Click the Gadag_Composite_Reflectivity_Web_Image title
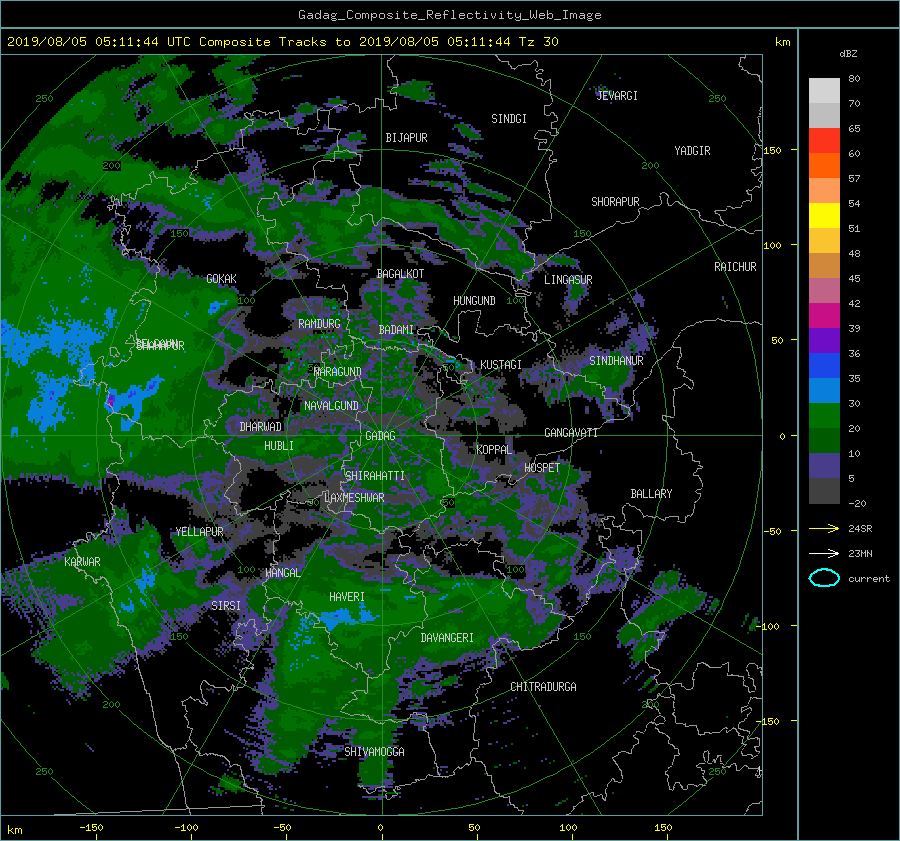 tap(449, 15)
